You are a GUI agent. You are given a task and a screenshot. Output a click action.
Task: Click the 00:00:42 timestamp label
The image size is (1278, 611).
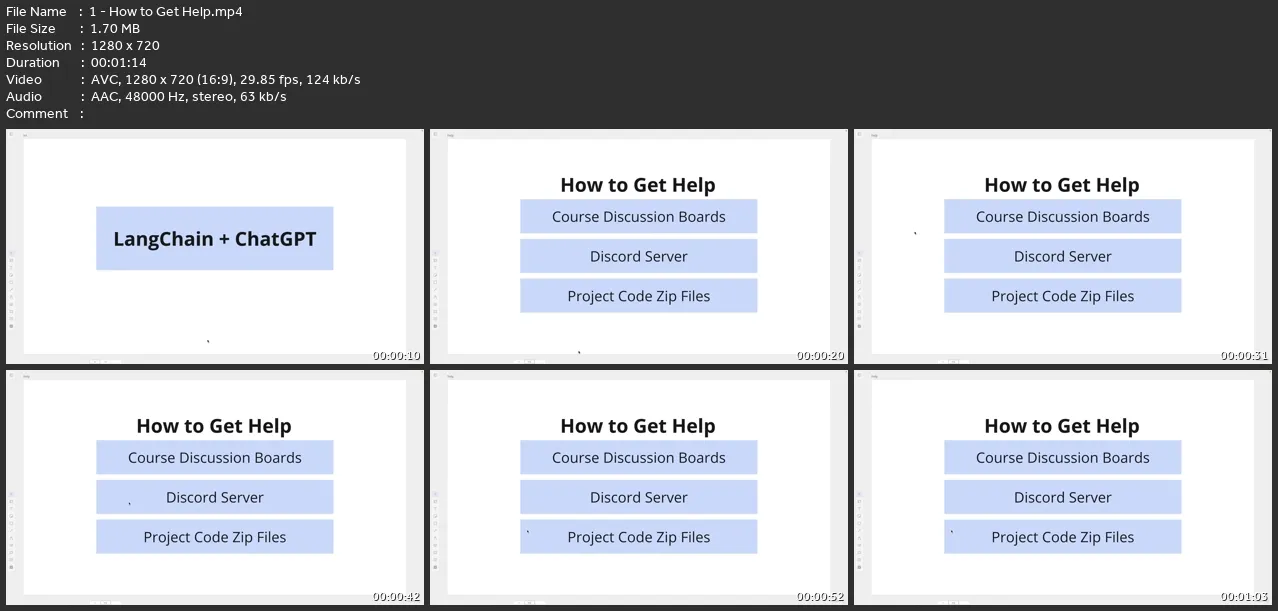[397, 597]
